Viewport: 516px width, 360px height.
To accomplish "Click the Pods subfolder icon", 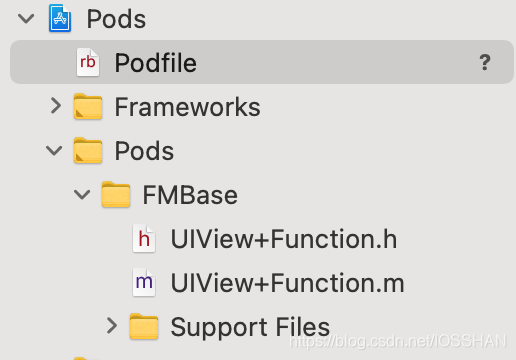I will [88, 150].
